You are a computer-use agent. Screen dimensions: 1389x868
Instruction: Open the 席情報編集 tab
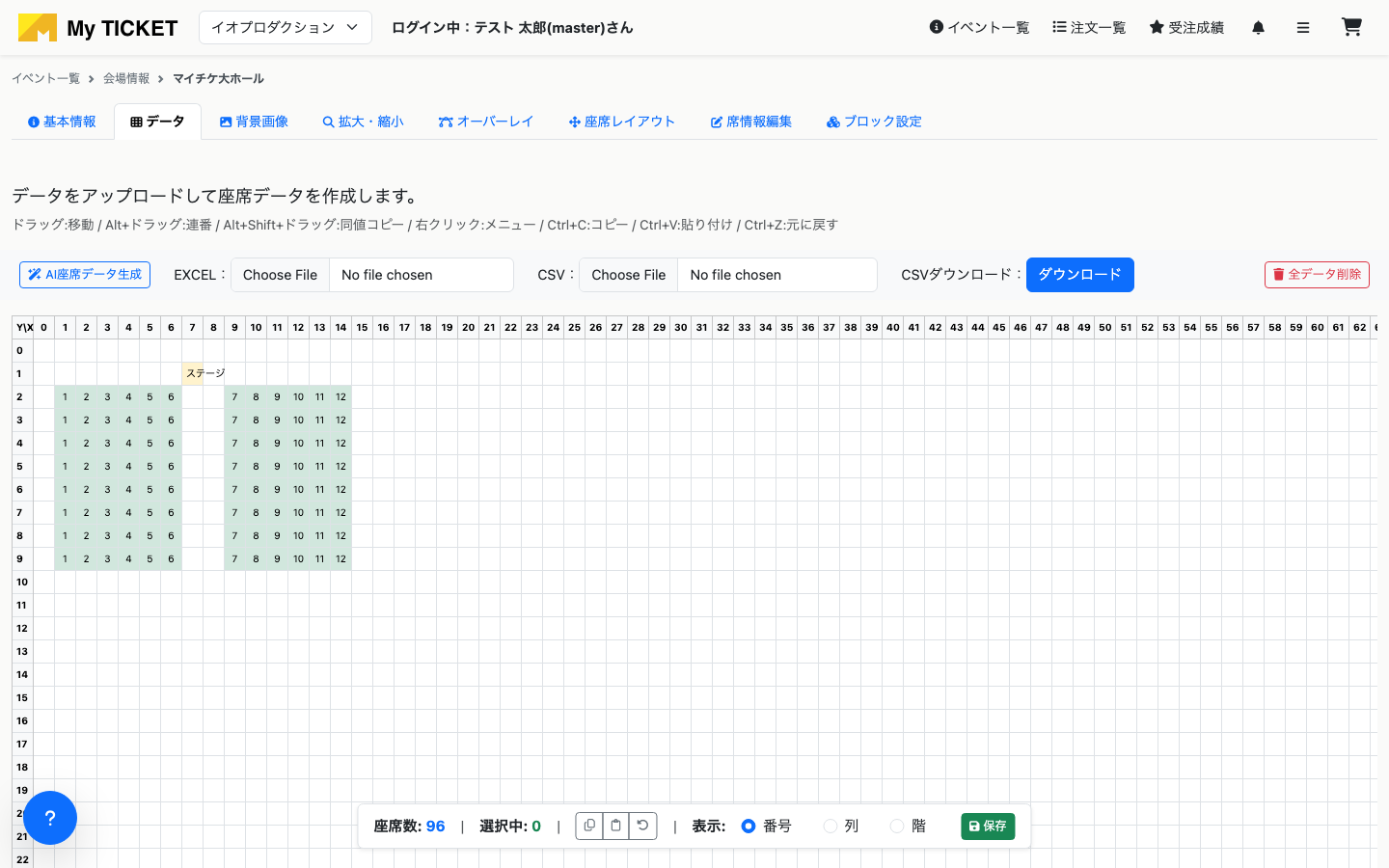pos(750,122)
